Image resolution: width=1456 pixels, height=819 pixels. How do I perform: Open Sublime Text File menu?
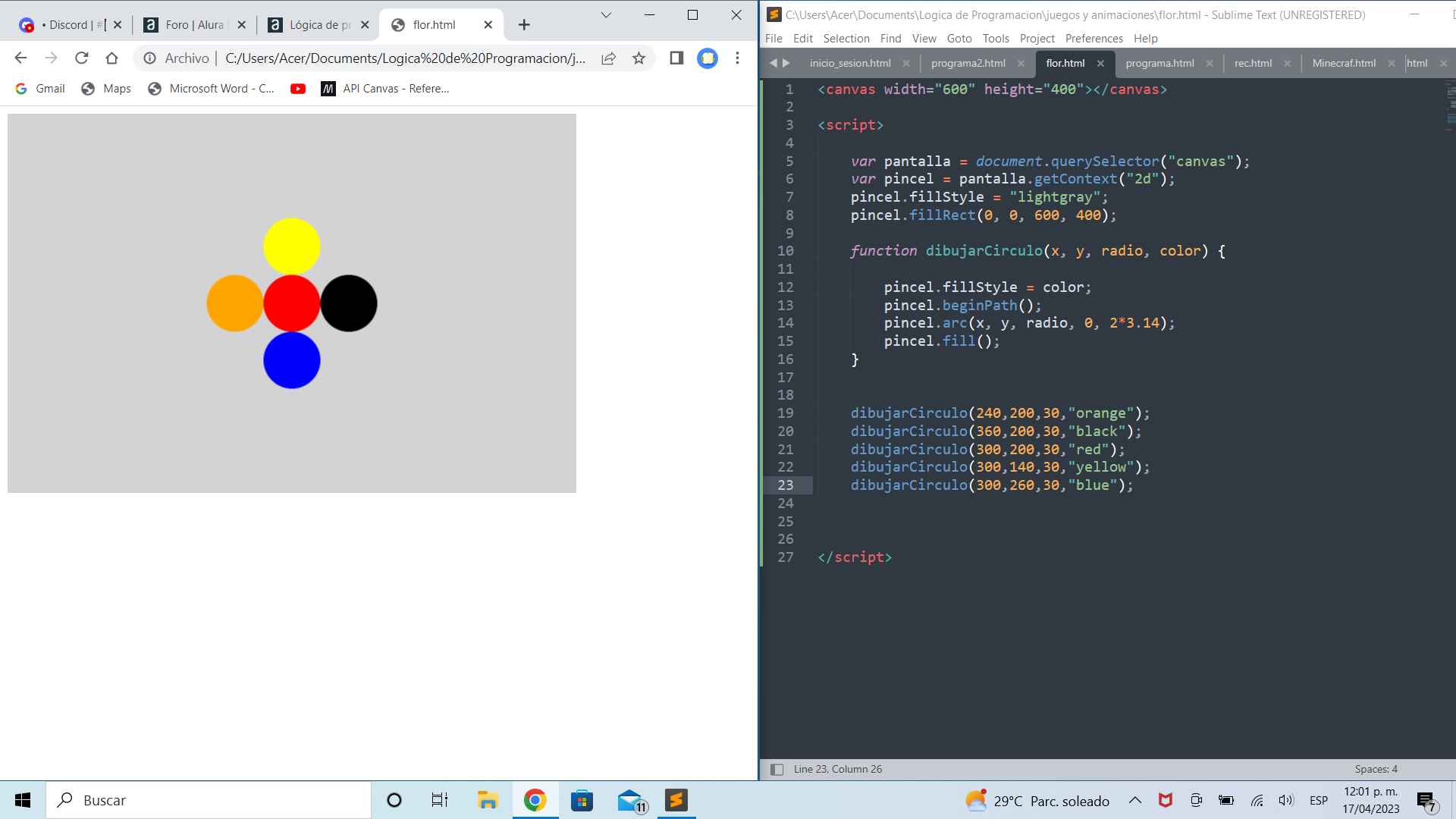[773, 39]
